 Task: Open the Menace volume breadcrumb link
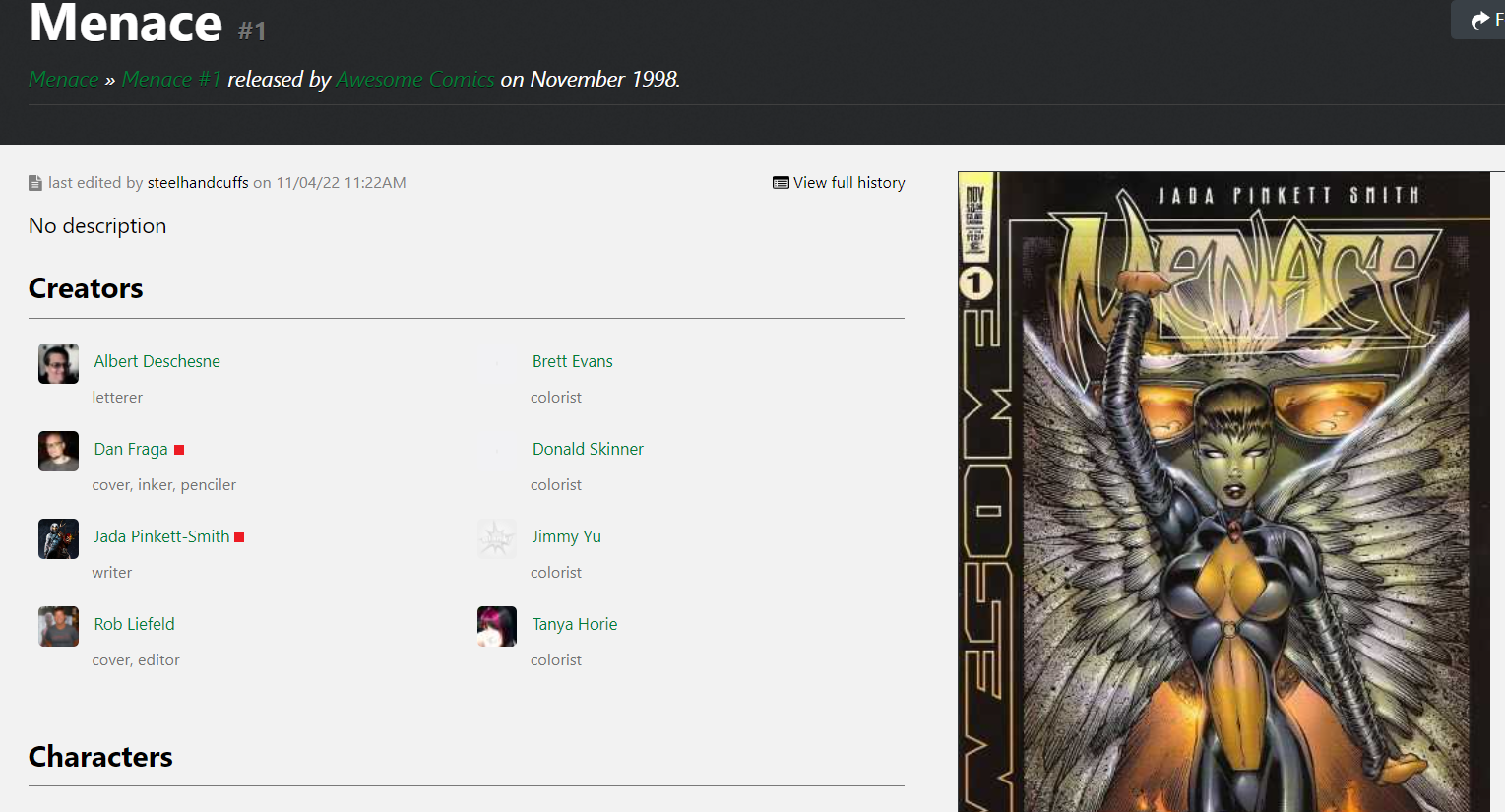[x=64, y=79]
